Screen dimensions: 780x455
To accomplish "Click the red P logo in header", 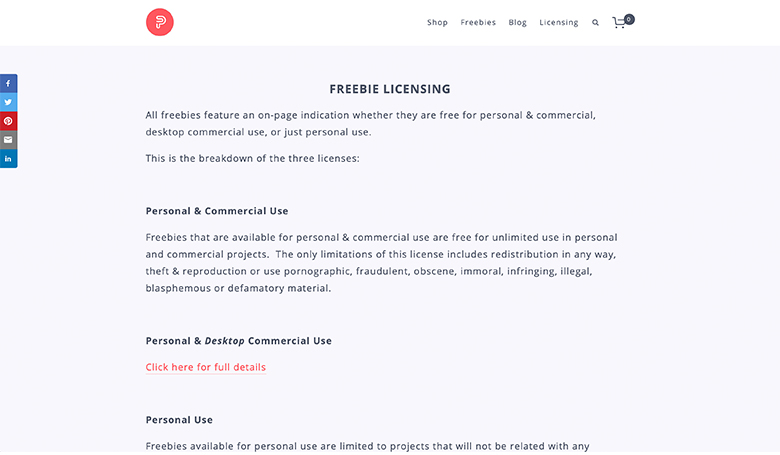I will 160,22.
